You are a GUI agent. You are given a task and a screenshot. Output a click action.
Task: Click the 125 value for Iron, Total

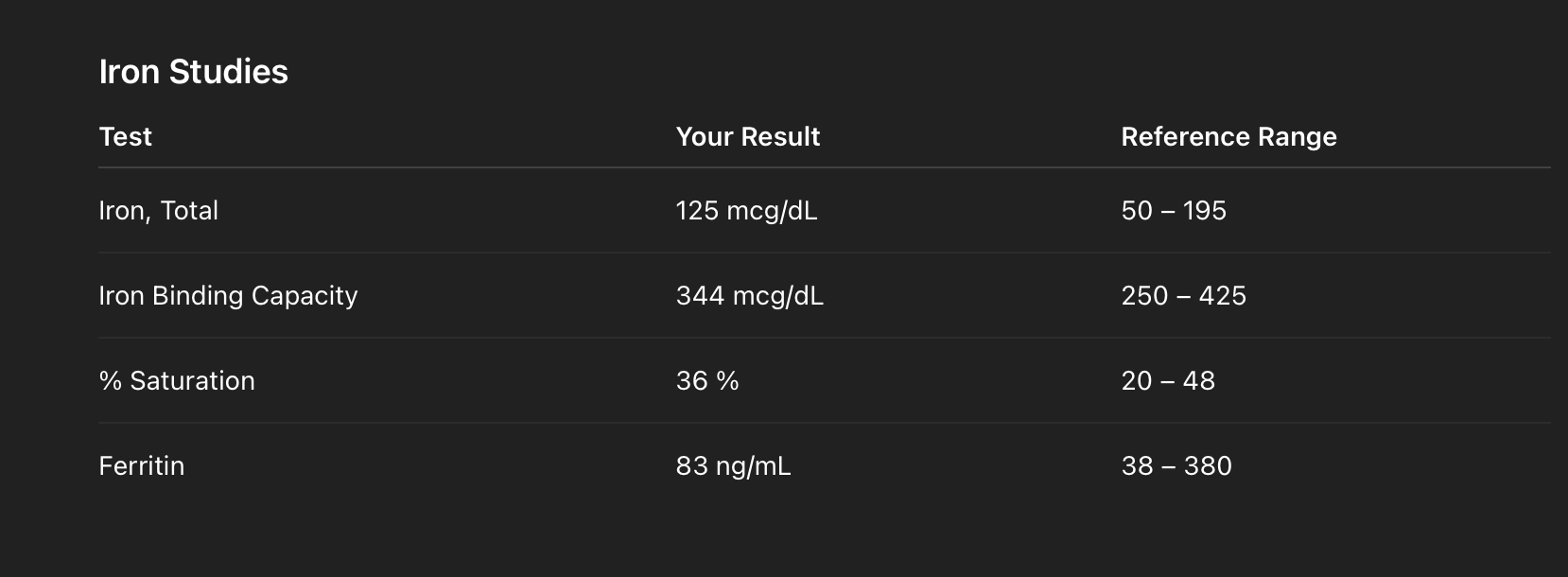[x=697, y=211]
